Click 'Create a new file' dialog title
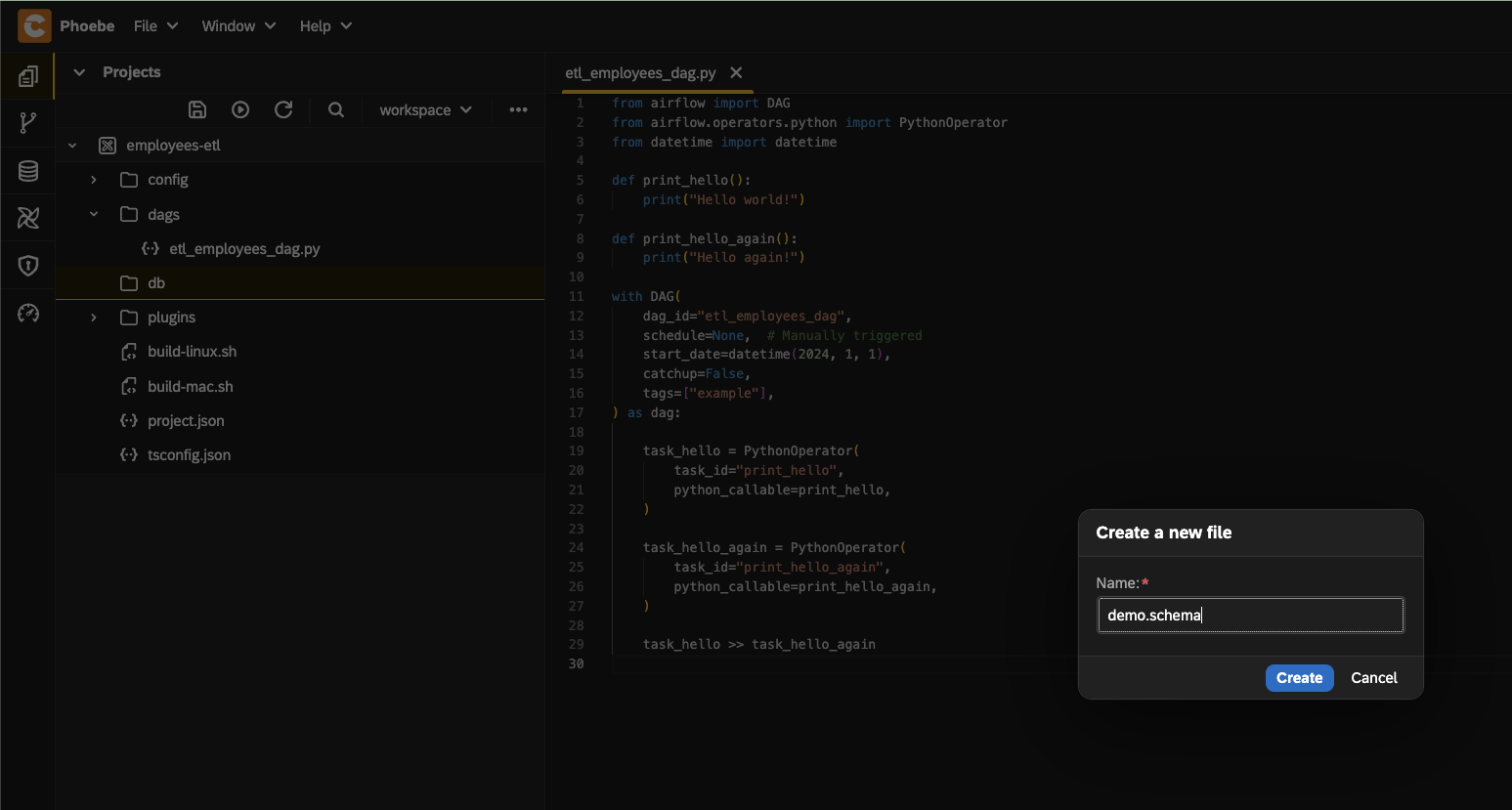Viewport: 1512px width, 810px height. click(1164, 533)
